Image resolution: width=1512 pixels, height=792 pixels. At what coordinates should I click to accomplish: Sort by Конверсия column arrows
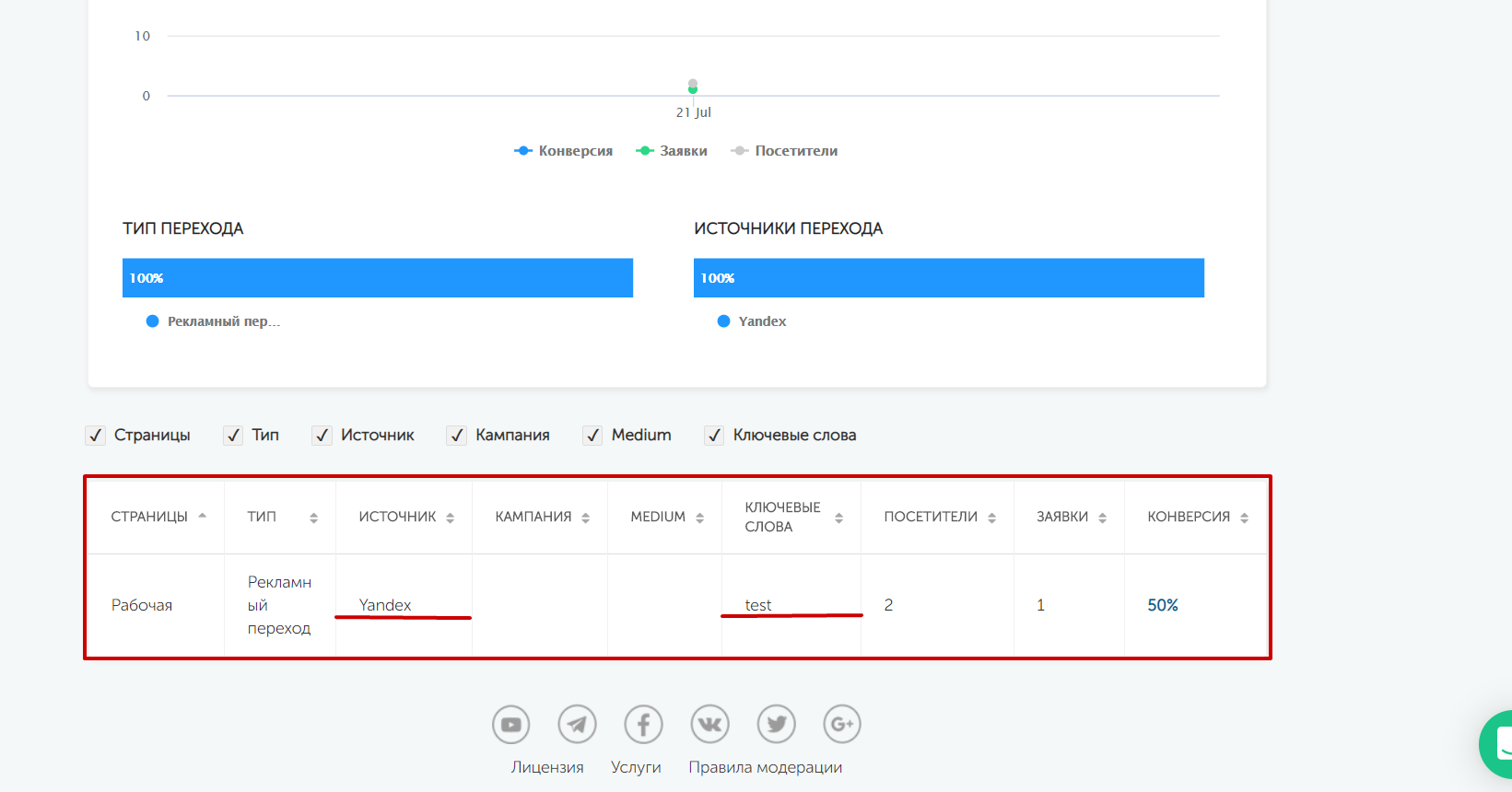1244,518
